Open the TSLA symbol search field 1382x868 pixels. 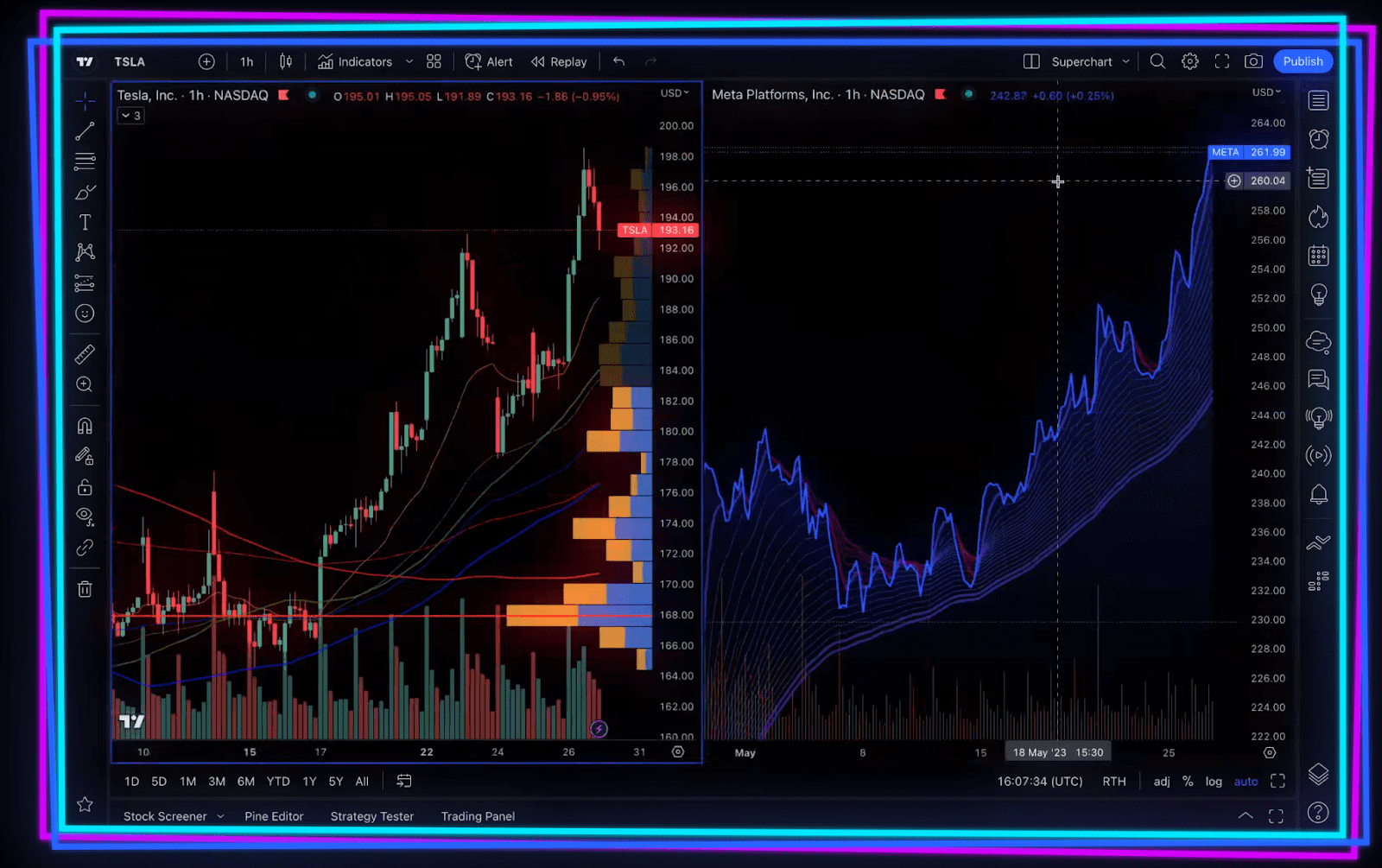click(x=130, y=61)
